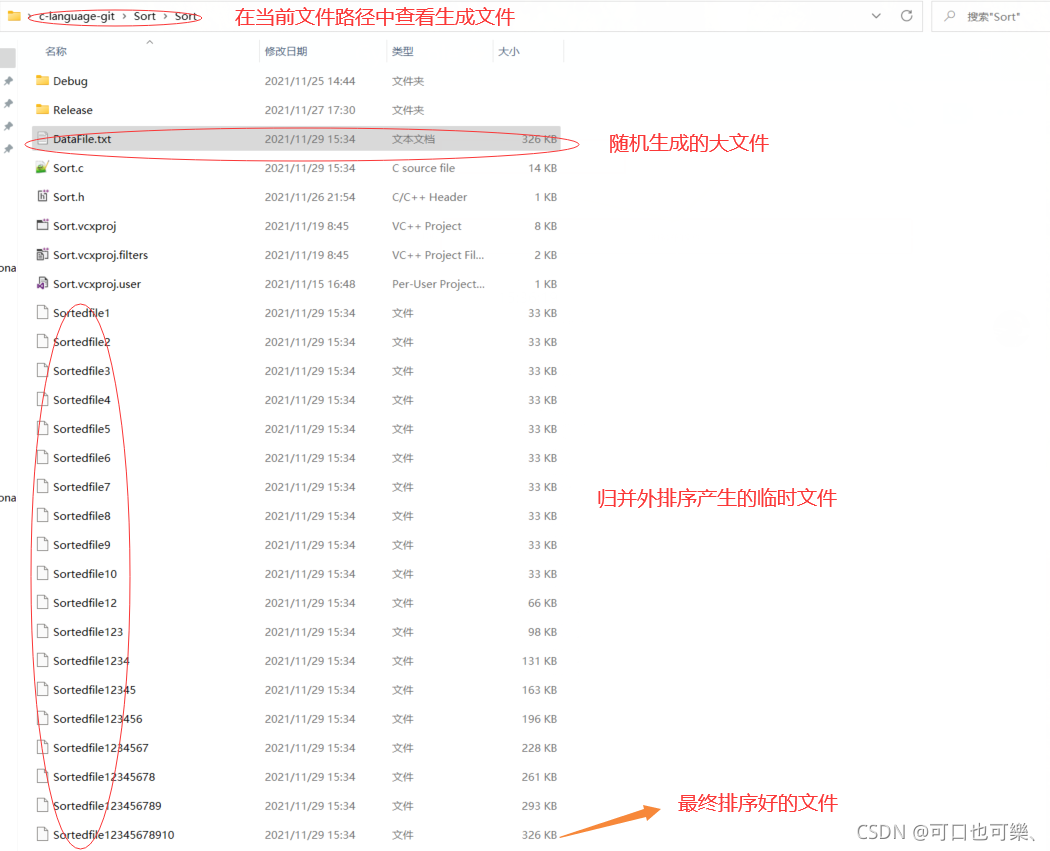Select the Sortedfile2 file name
Screen dimensions: 1050x851
(82, 341)
